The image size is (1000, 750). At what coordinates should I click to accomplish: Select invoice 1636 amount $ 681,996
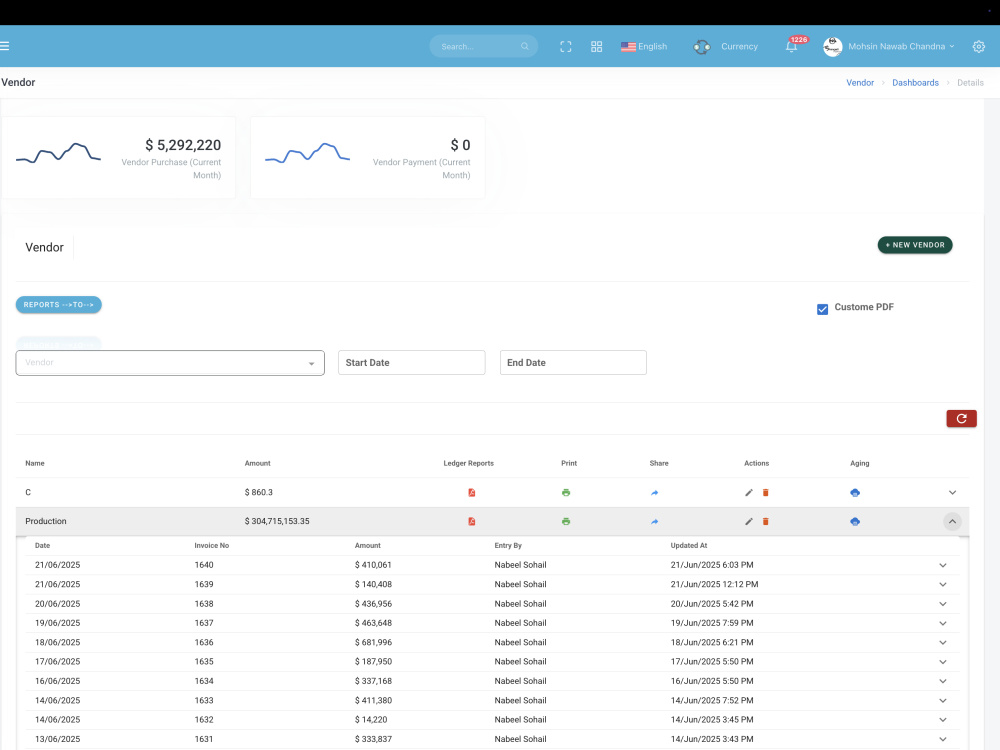click(373, 642)
